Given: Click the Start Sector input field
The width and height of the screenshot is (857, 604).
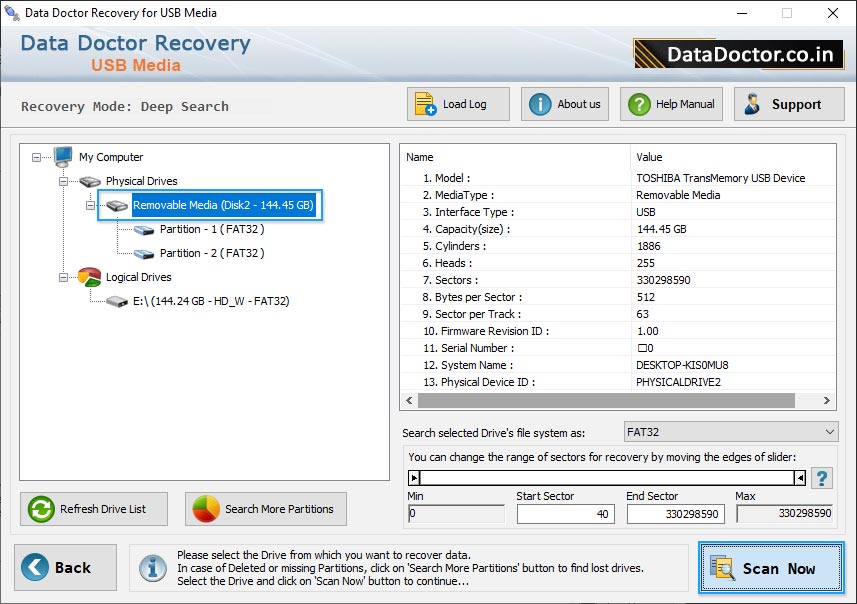Looking at the screenshot, I should point(565,513).
